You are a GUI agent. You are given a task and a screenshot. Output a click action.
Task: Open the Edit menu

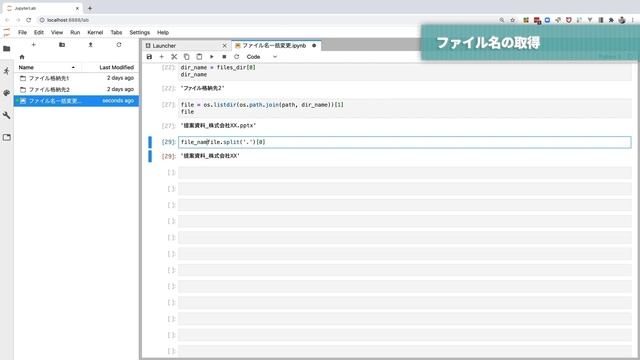[39, 32]
